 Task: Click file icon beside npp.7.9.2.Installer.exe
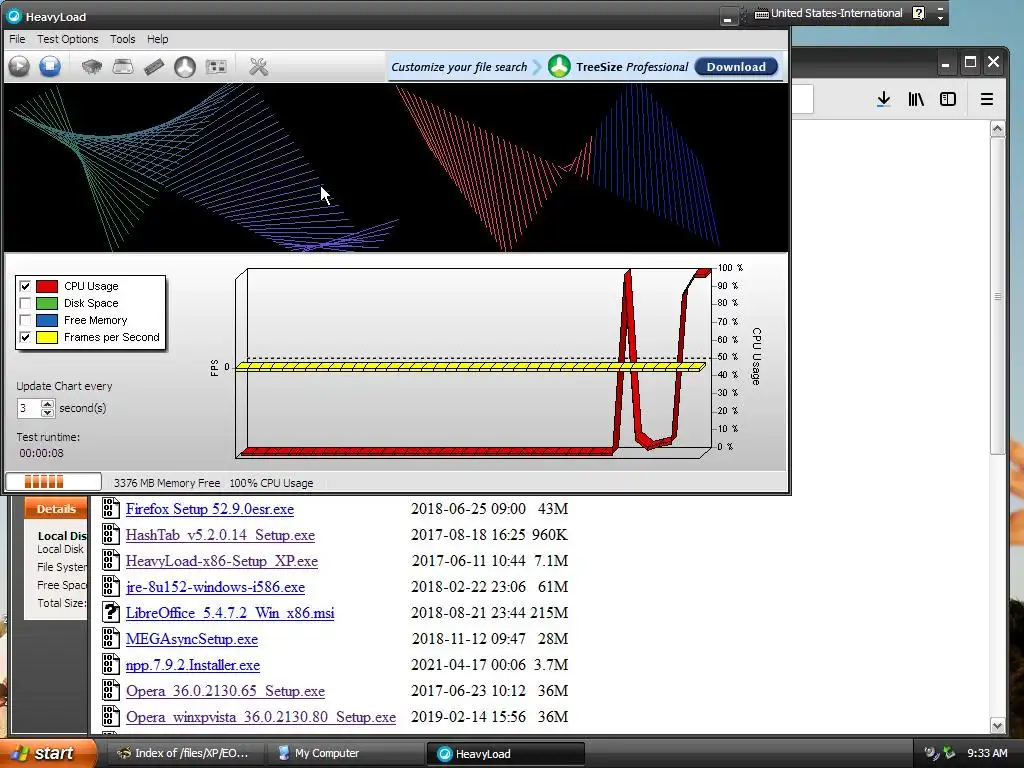point(111,664)
